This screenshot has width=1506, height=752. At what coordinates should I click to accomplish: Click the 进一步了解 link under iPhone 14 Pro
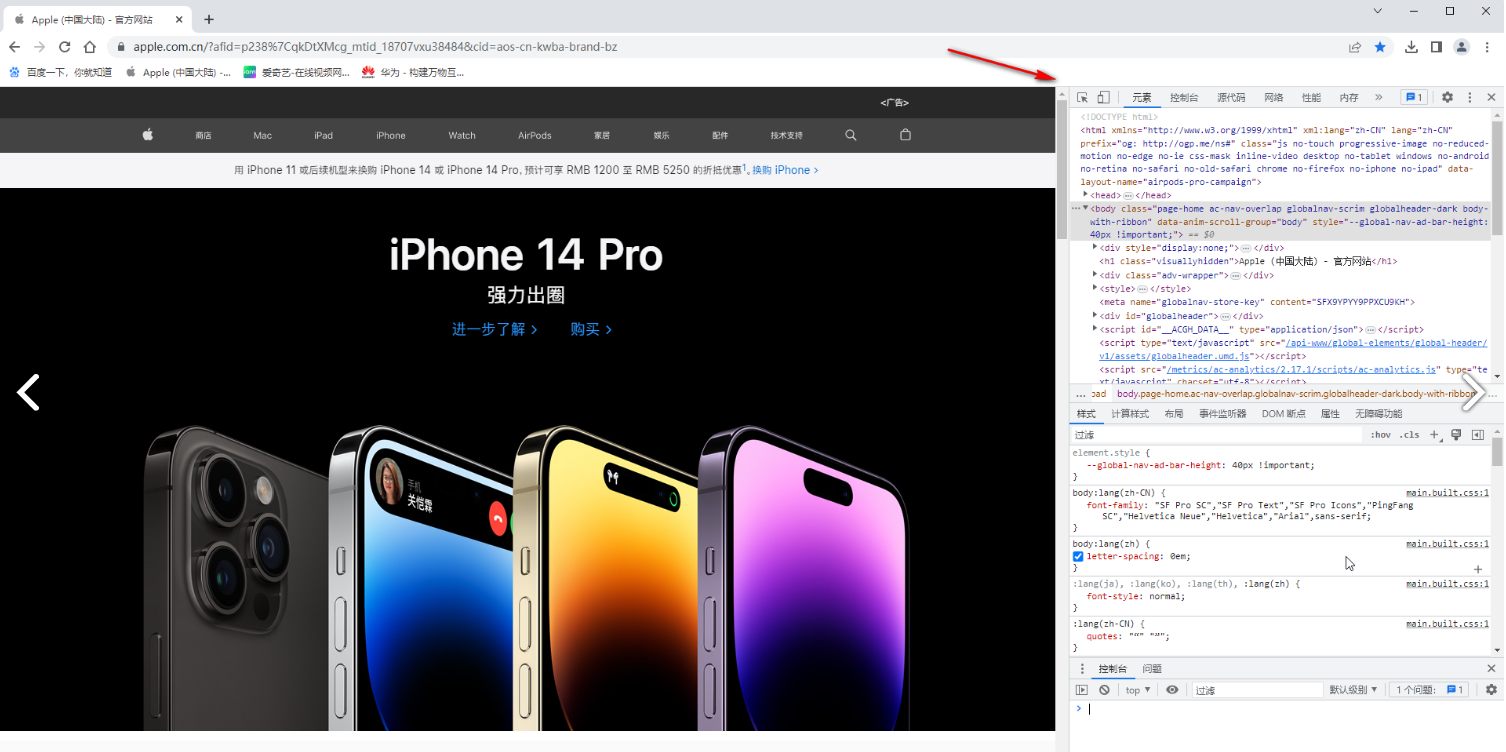(495, 329)
